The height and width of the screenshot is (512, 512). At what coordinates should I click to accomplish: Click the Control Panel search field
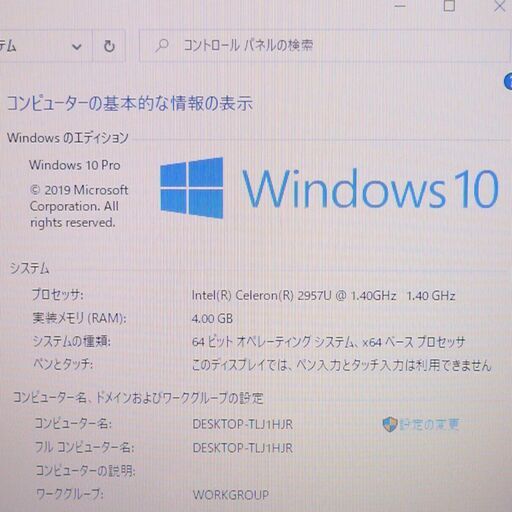pyautogui.click(x=324, y=46)
